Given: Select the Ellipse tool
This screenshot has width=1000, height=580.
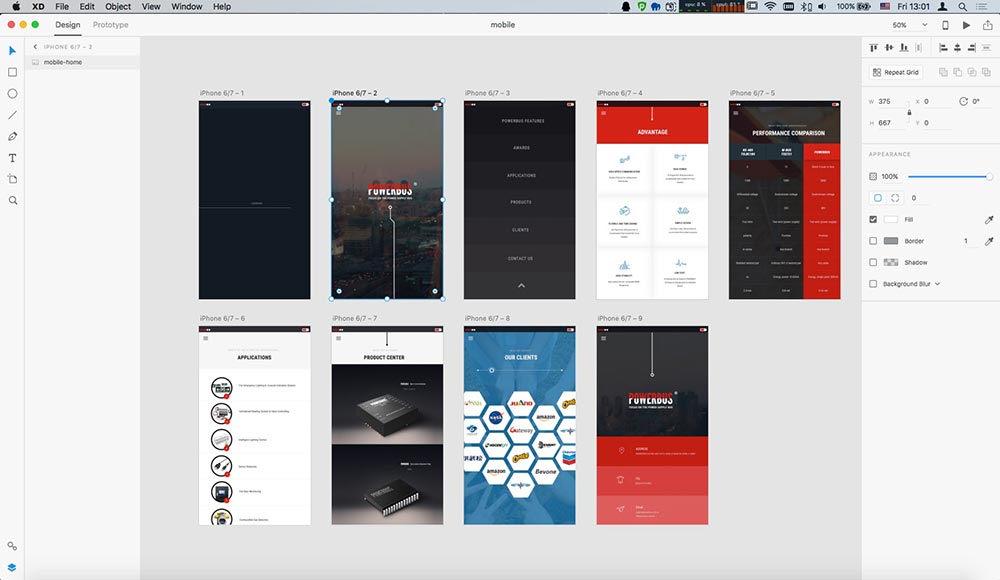Looking at the screenshot, I should [12, 94].
